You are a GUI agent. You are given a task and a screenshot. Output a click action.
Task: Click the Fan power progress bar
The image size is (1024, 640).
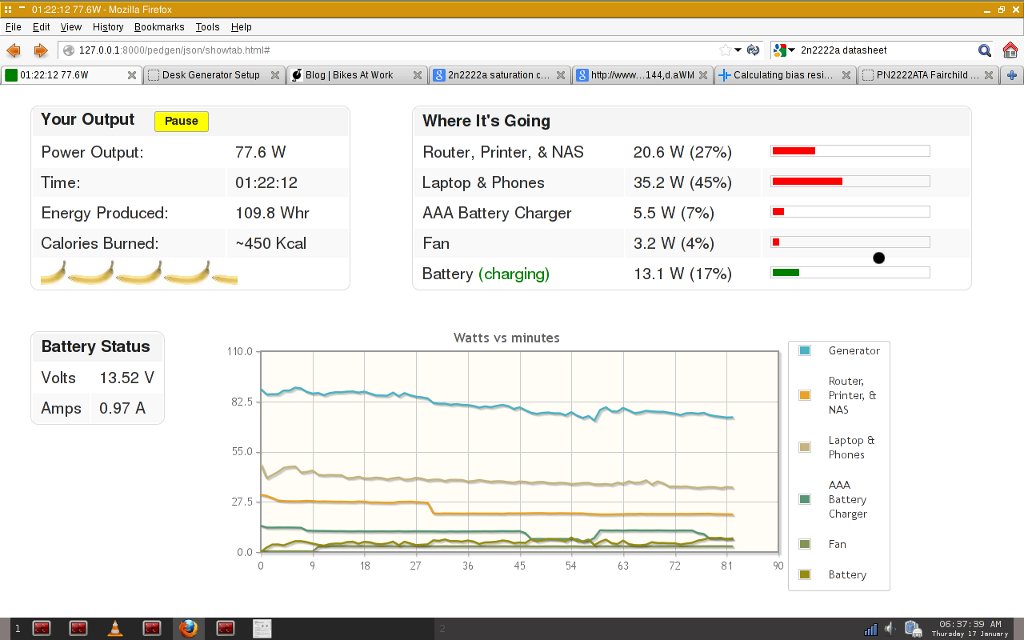pyautogui.click(x=850, y=242)
